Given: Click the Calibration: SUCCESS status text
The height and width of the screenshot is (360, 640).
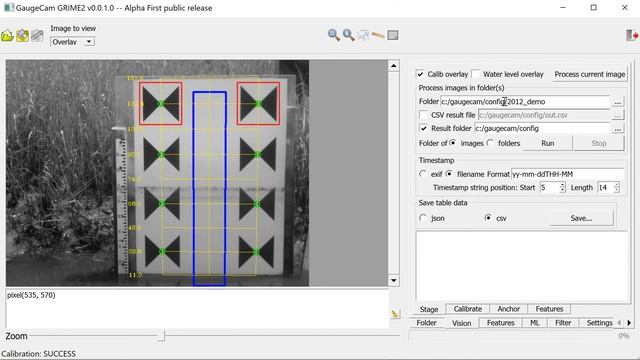Looking at the screenshot, I should [38, 354].
